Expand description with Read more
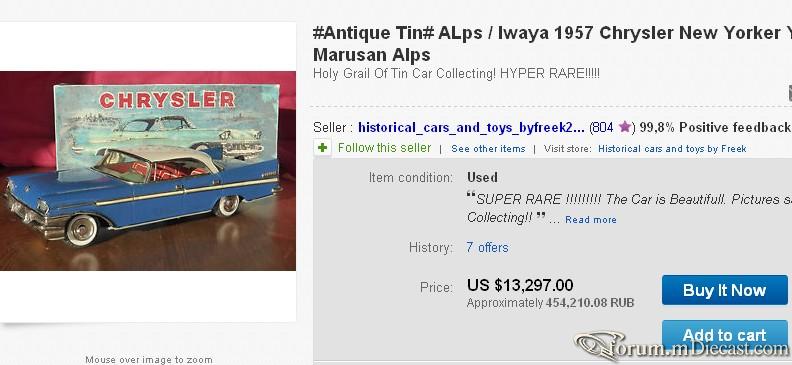 click(x=590, y=220)
